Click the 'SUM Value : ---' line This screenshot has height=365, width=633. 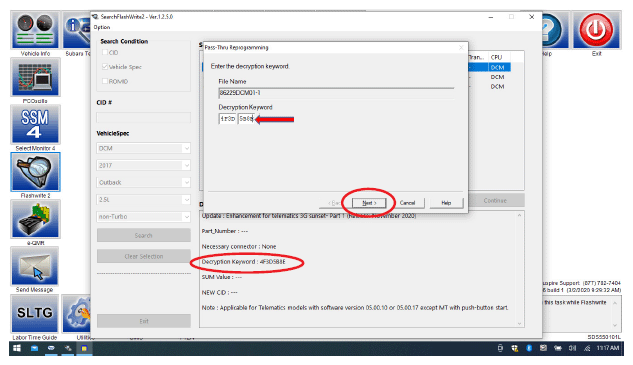tap(222, 277)
